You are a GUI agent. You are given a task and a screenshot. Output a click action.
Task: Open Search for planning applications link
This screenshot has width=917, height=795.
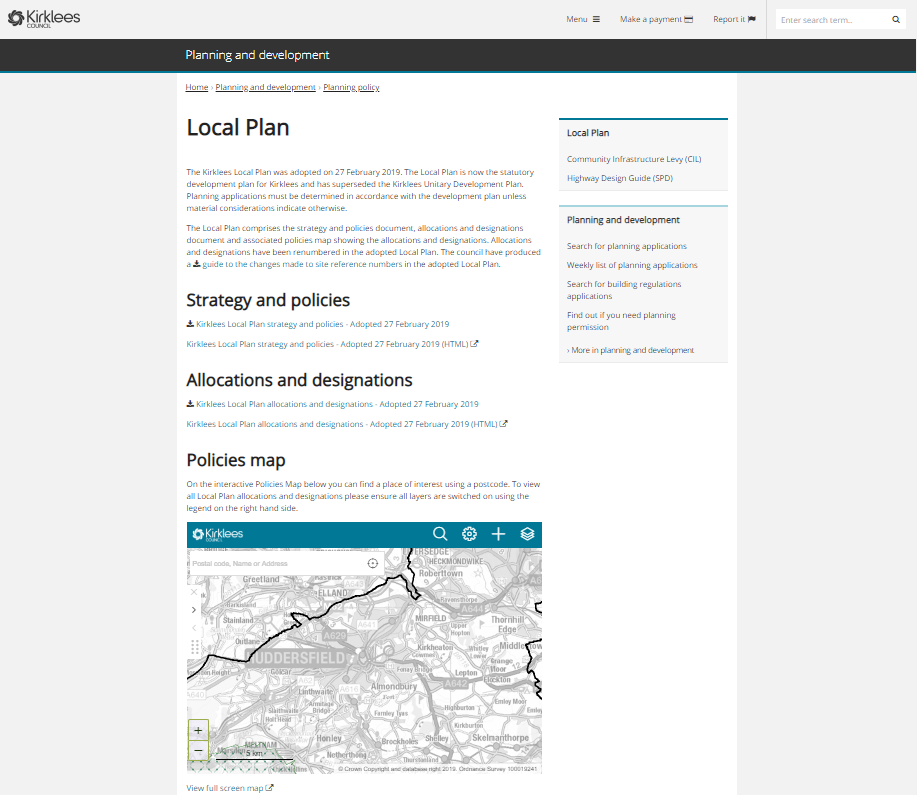tap(627, 246)
